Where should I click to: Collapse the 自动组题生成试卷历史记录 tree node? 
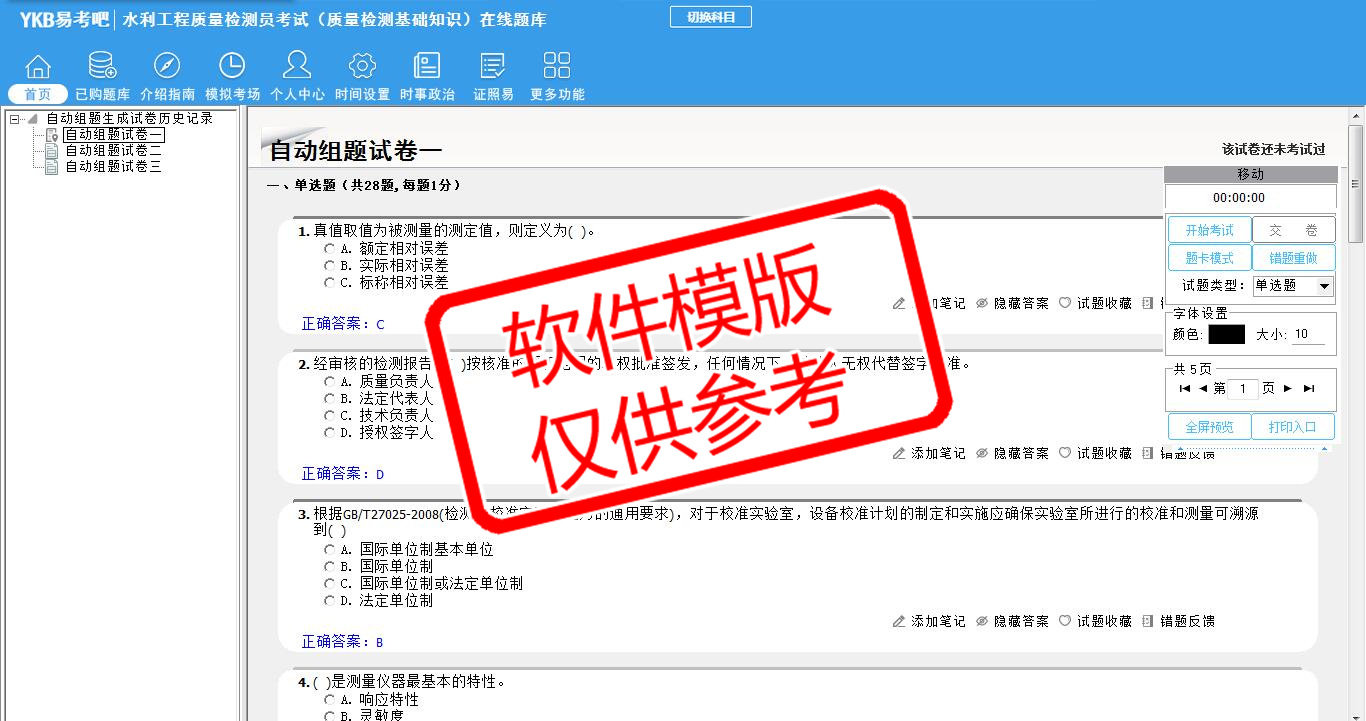(15, 119)
